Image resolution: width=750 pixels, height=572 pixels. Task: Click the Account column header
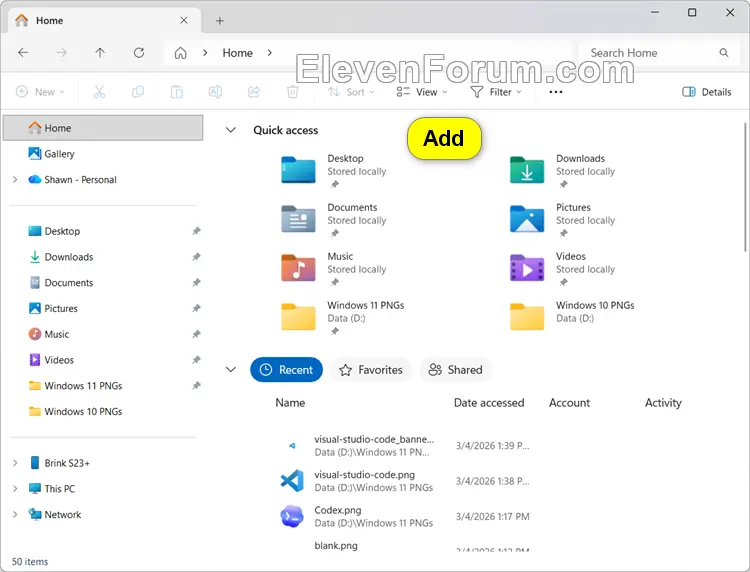569,403
